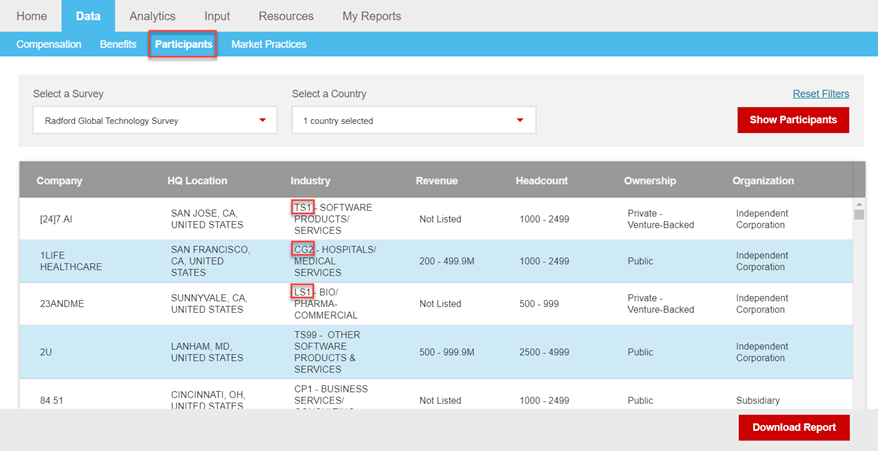Select the Participants sub-menu
Viewport: 878px width, 451px height.
coord(184,44)
